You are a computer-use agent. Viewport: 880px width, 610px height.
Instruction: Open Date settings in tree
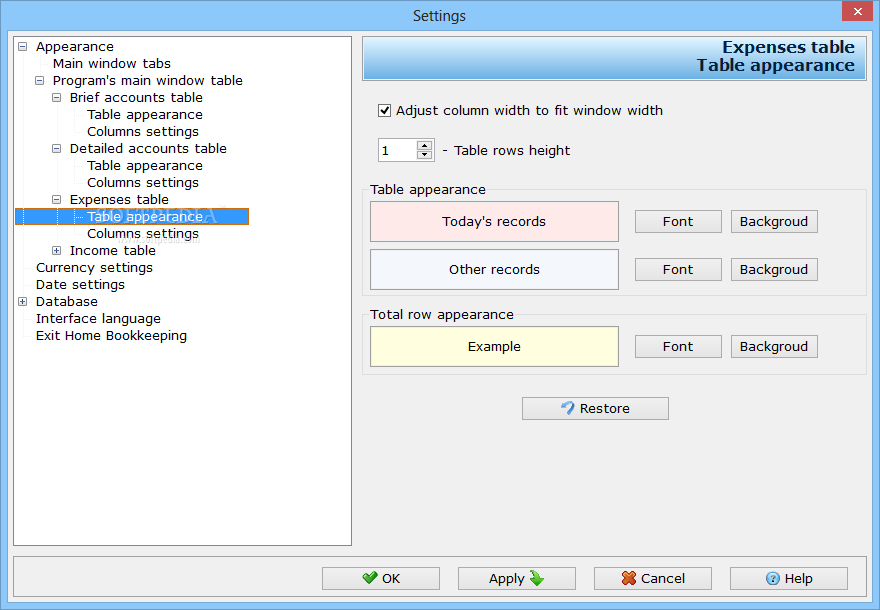(80, 285)
